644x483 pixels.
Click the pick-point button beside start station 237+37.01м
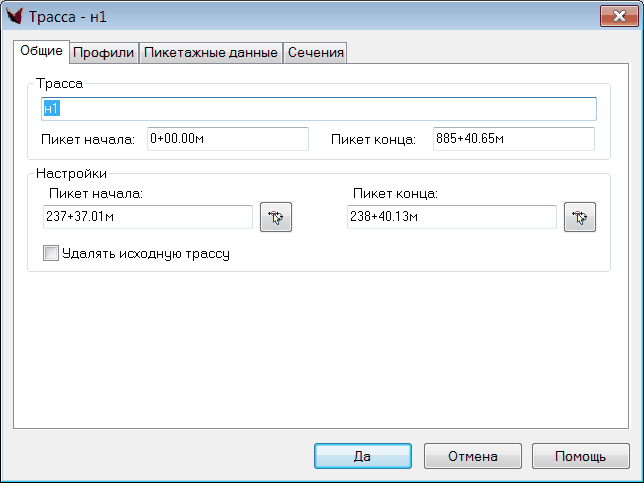tap(276, 217)
